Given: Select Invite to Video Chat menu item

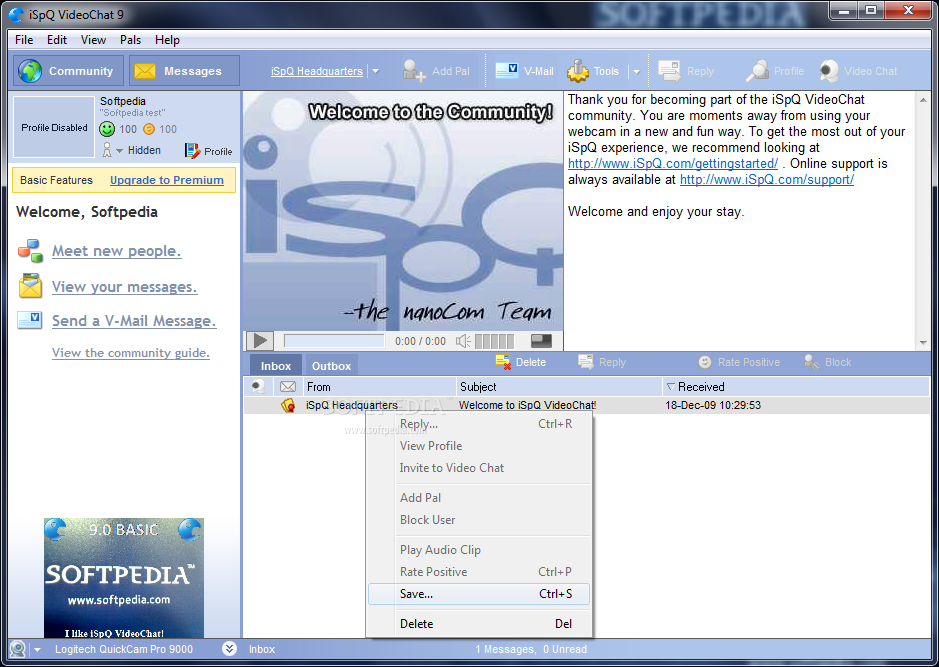Looking at the screenshot, I should click(479, 468).
